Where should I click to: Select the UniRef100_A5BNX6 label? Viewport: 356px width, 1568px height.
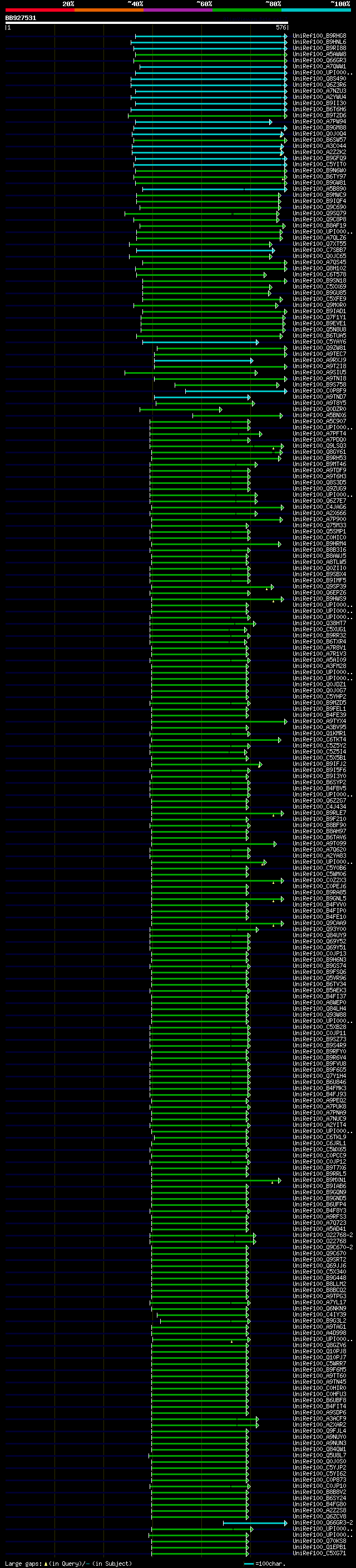tap(319, 415)
